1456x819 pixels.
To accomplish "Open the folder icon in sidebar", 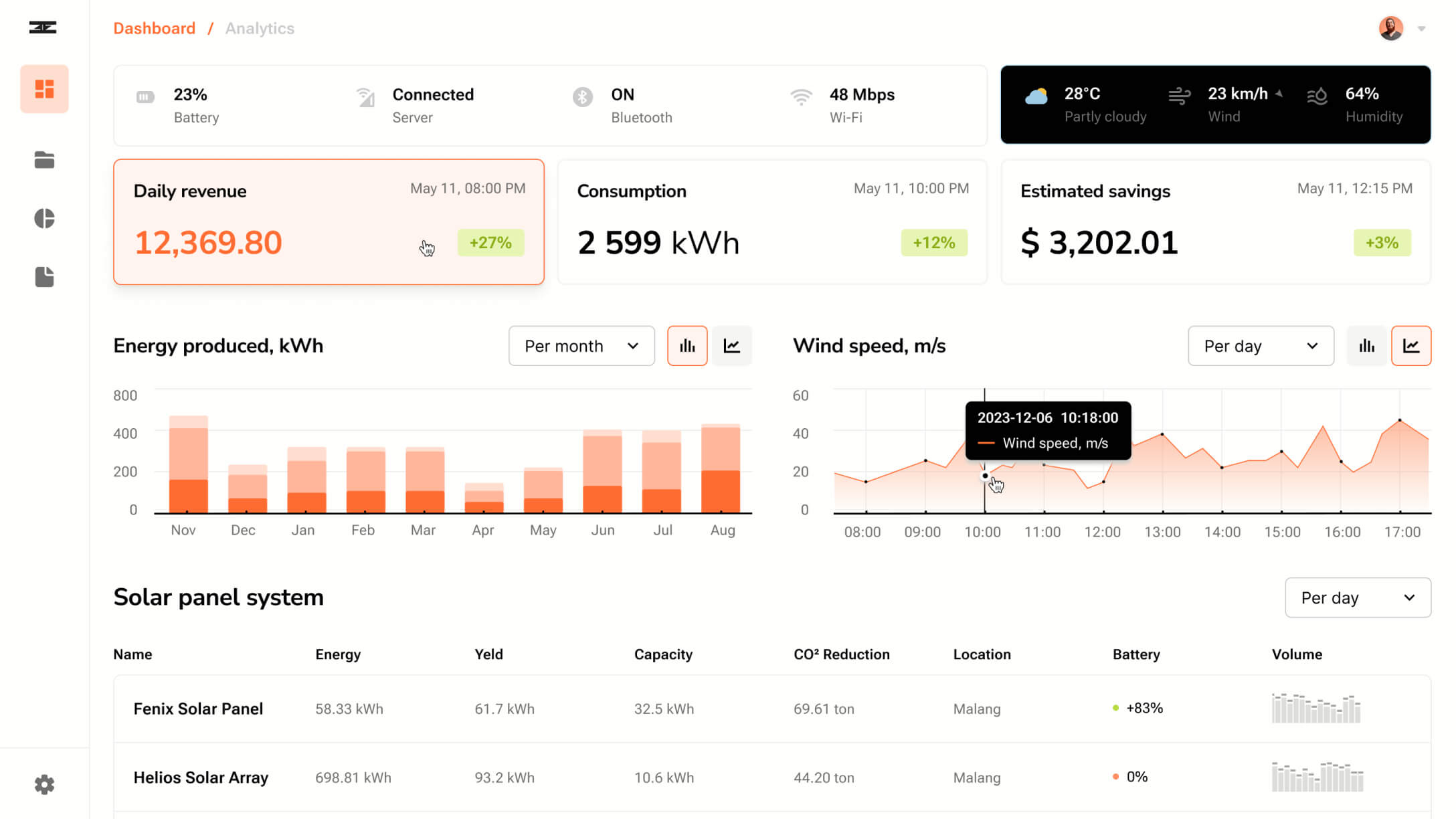I will tap(44, 160).
